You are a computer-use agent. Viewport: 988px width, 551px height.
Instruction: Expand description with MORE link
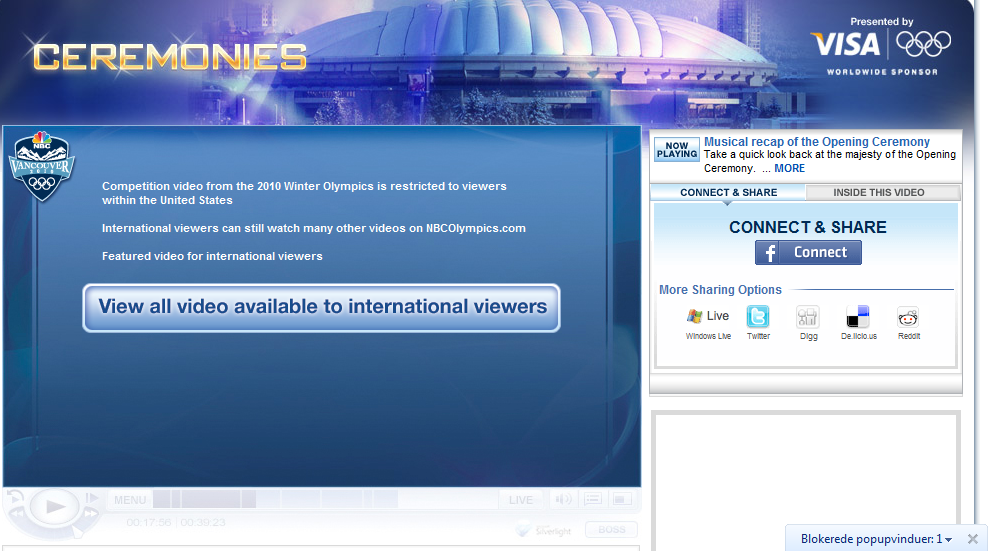click(x=789, y=168)
